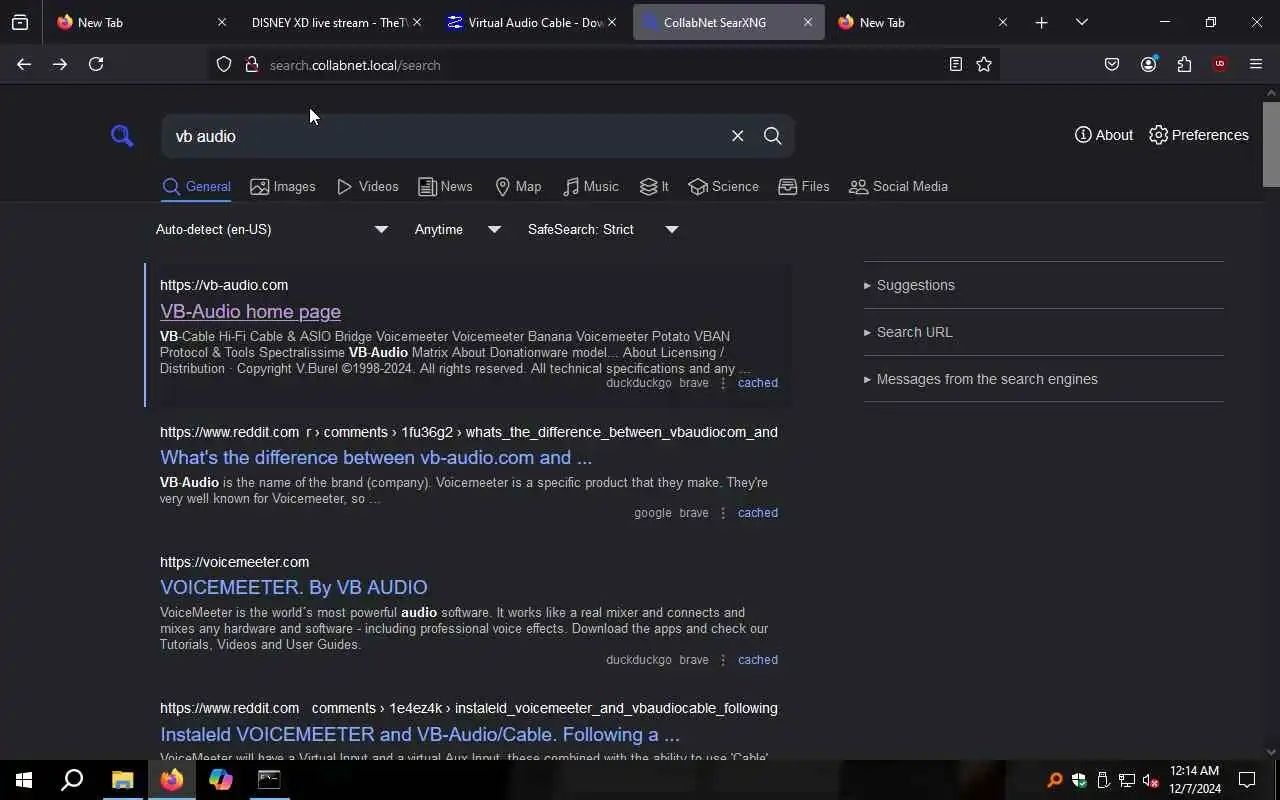Expand Messages from the search engines
The height and width of the screenshot is (800, 1280).
tap(981, 379)
